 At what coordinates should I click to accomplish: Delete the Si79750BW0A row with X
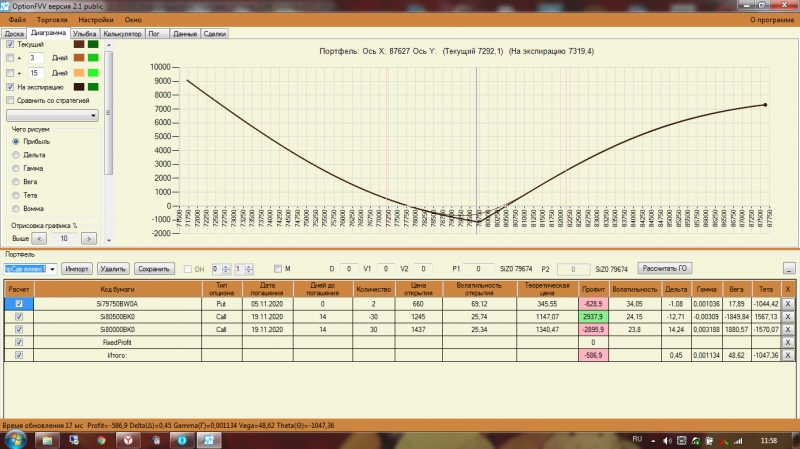(x=788, y=304)
